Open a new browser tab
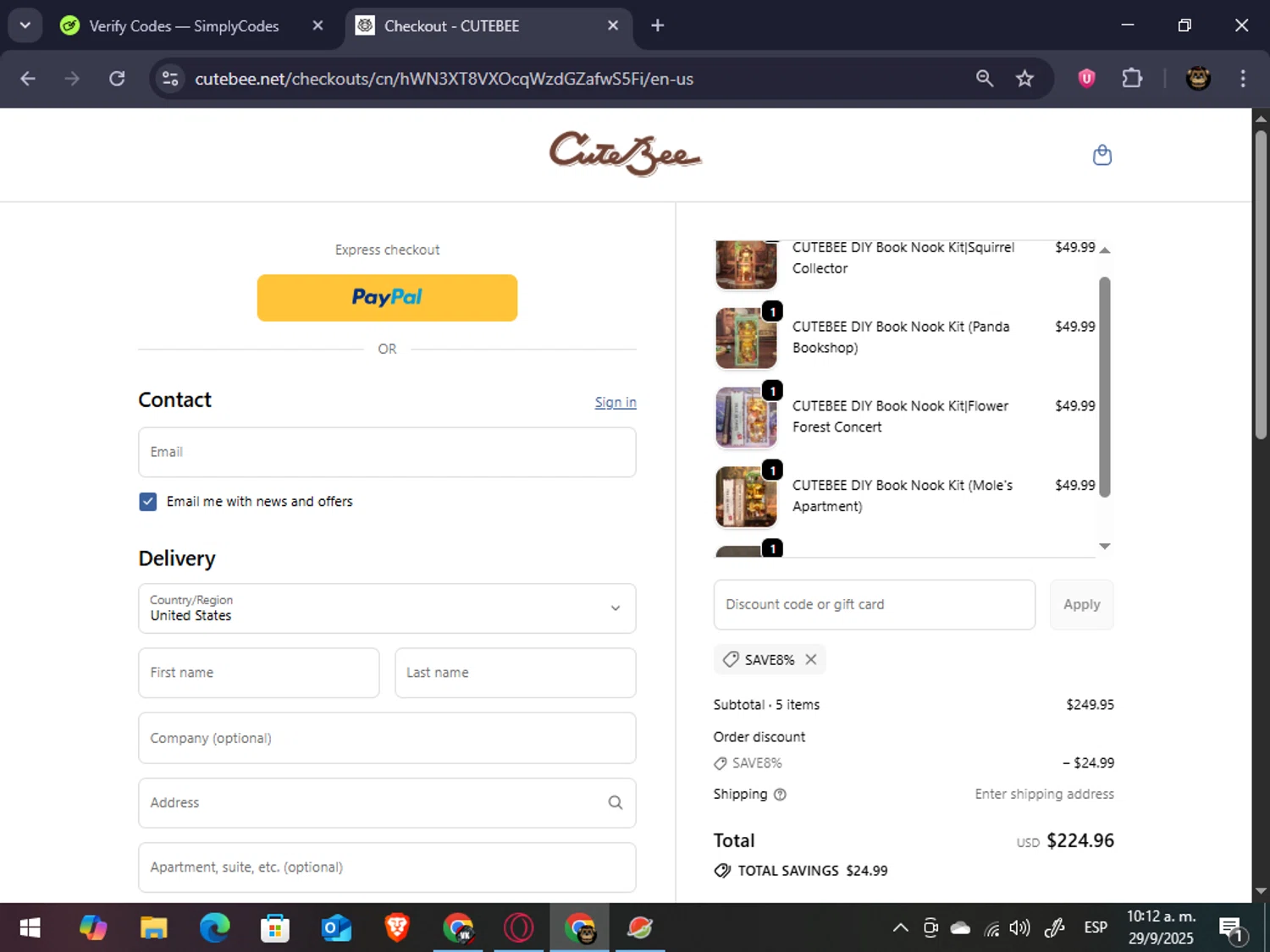 coord(657,25)
